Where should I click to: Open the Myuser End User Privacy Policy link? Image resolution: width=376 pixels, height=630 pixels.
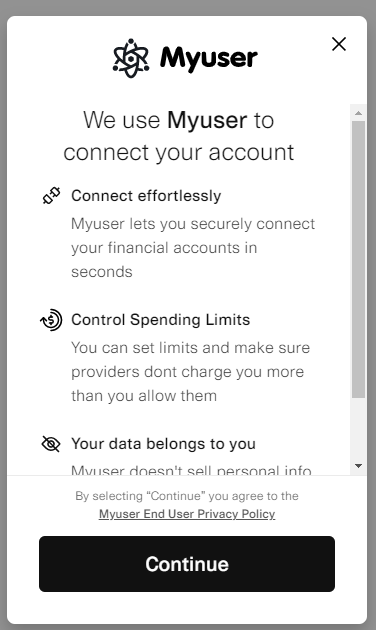coord(187,514)
